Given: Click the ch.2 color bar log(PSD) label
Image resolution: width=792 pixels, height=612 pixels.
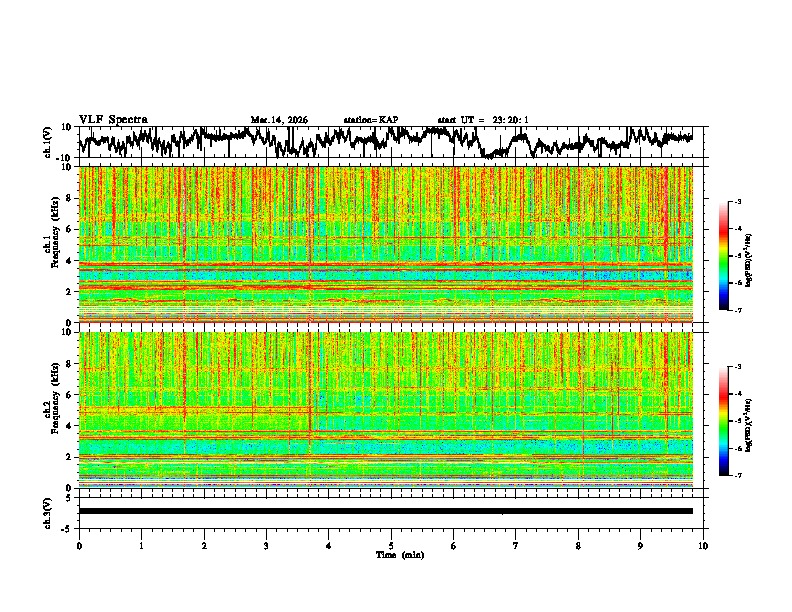Looking at the screenshot, I should 749,425.
